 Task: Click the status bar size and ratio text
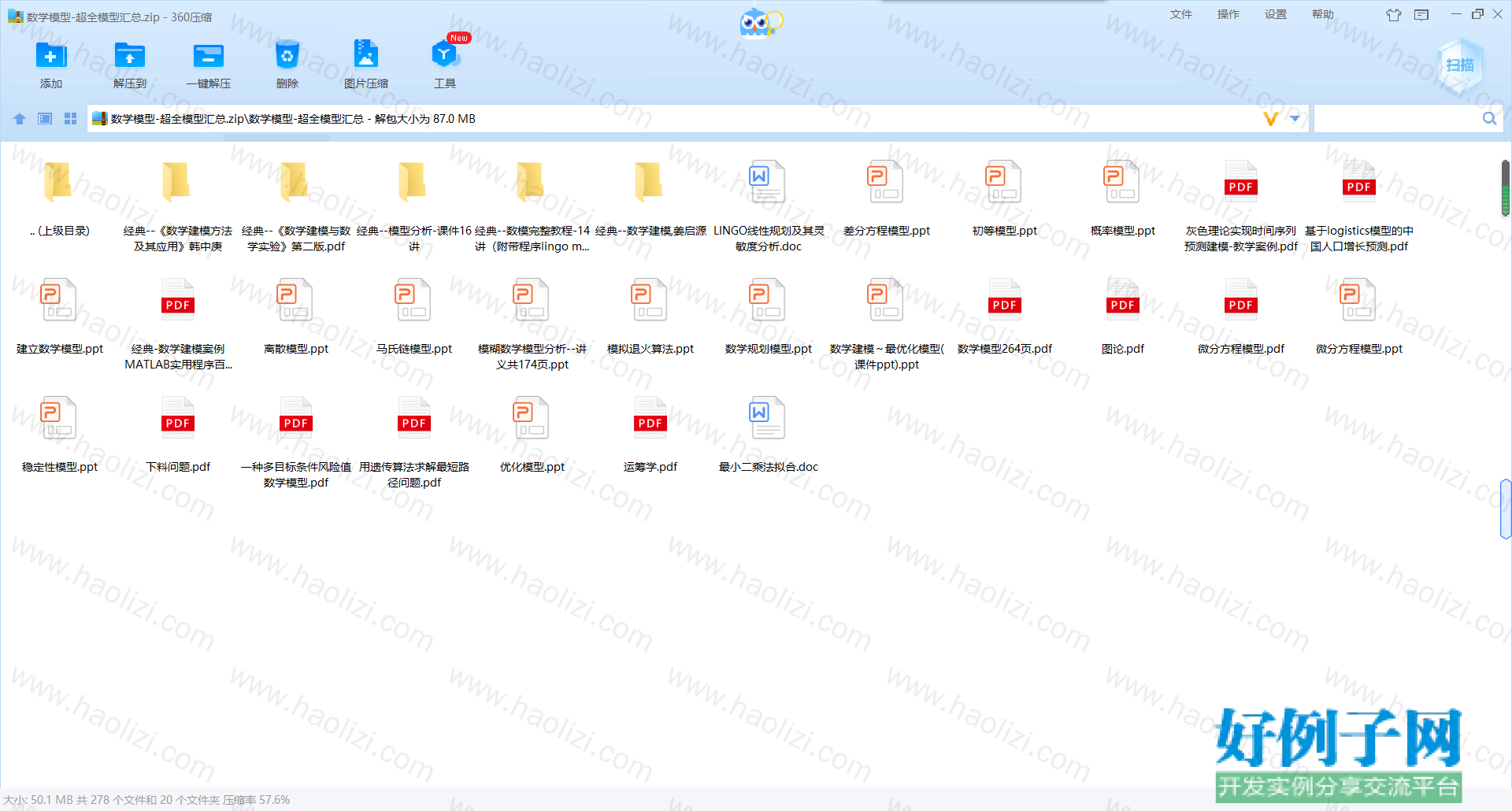(146, 800)
